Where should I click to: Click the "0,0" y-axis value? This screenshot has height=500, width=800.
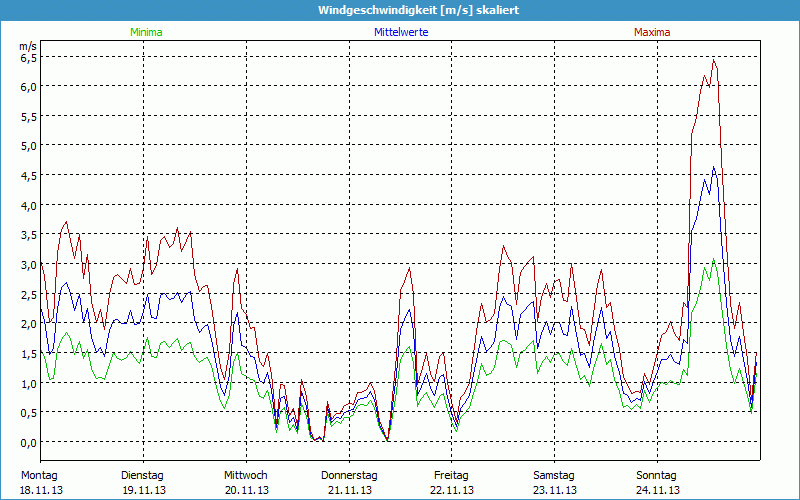click(x=28, y=442)
